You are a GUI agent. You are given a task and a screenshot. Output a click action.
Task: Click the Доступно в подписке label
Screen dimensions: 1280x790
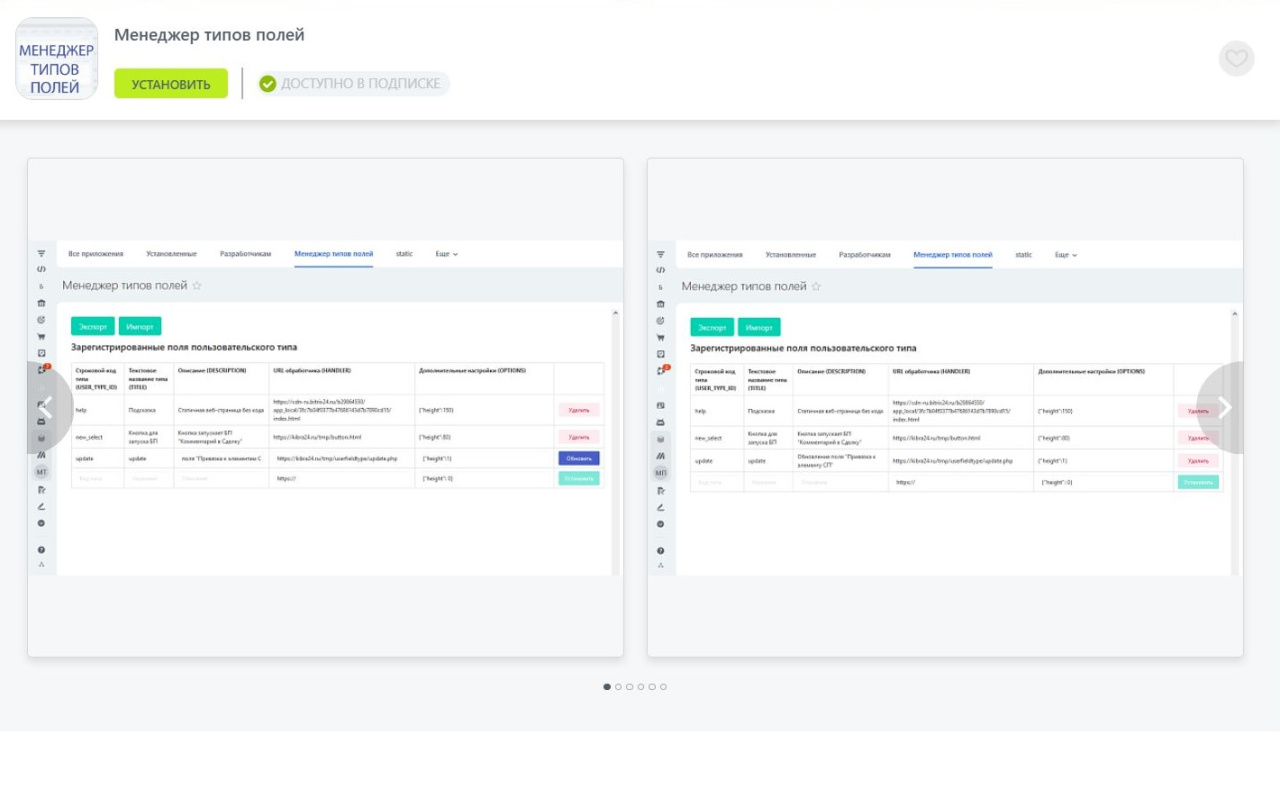(360, 84)
